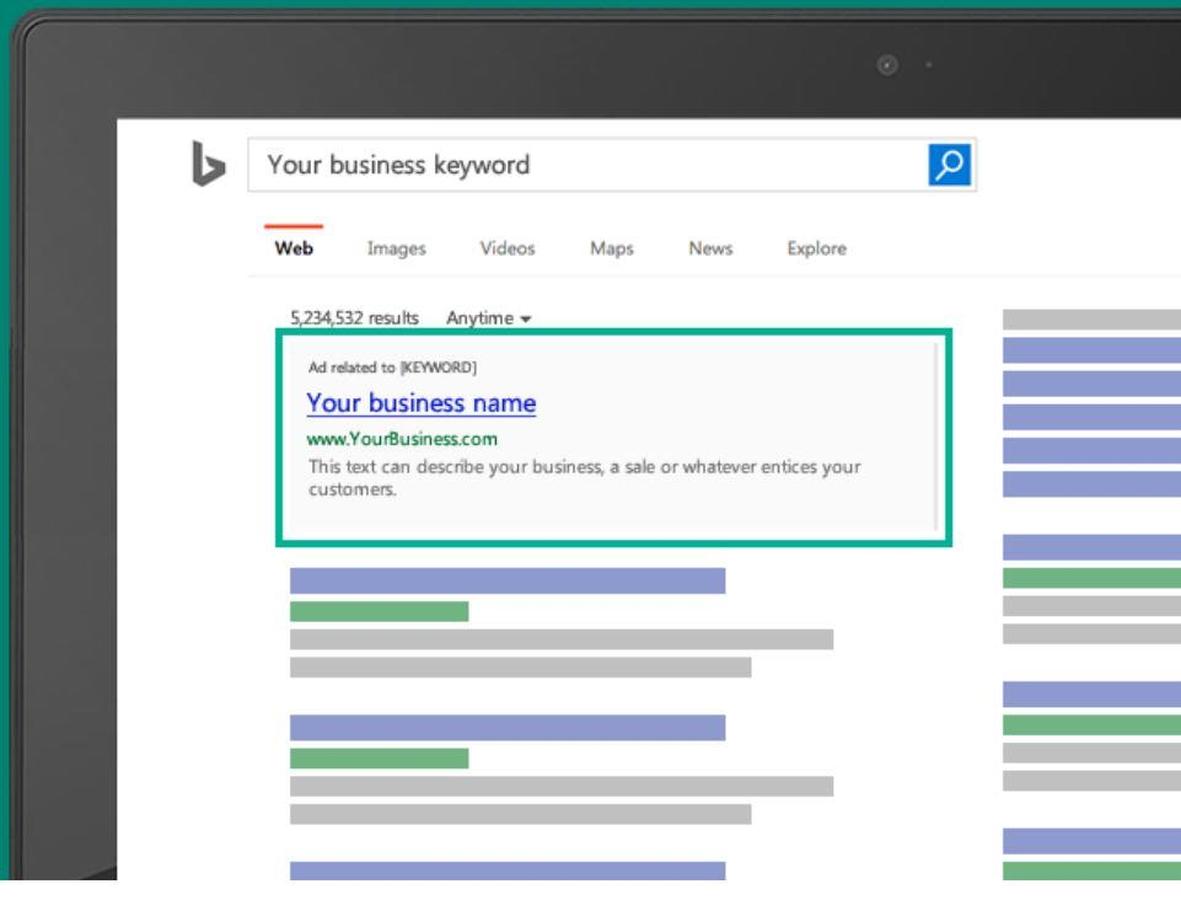1181x900 pixels.
Task: Open the Videos tab
Action: pyautogui.click(x=507, y=249)
